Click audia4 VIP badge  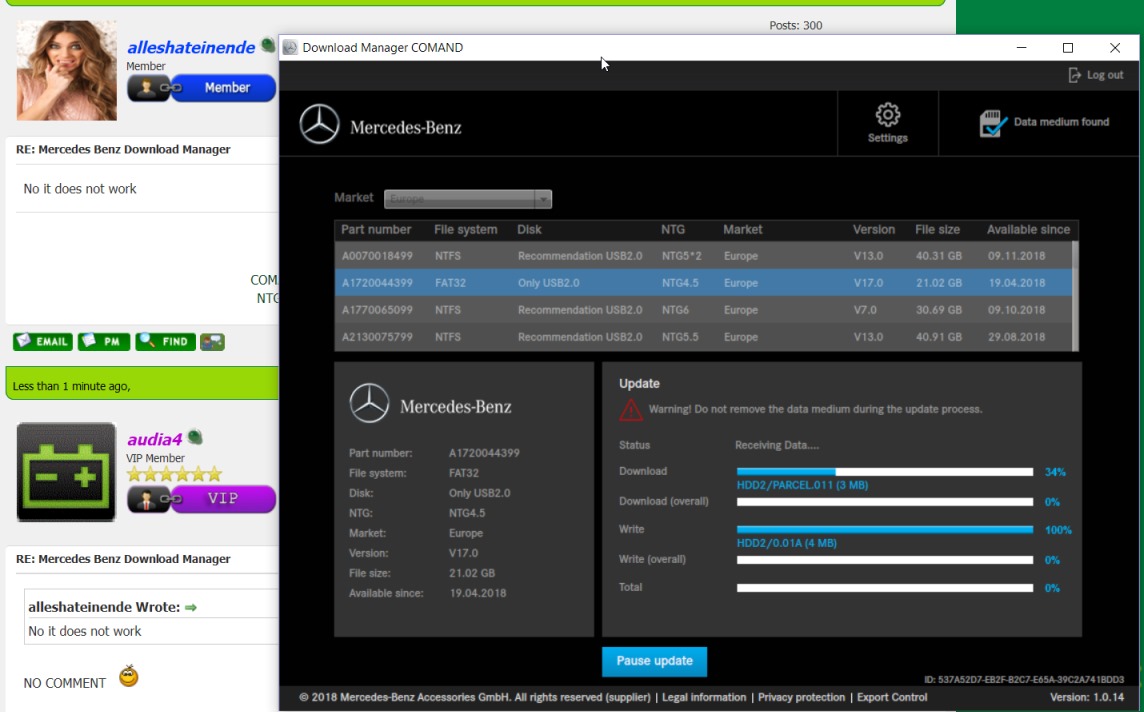(201, 499)
